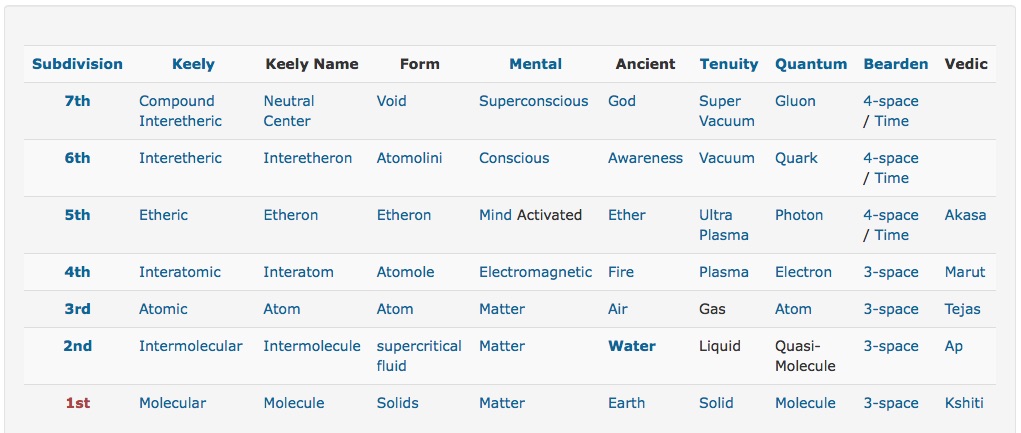Open the Compound Interetheric link

pos(180,111)
